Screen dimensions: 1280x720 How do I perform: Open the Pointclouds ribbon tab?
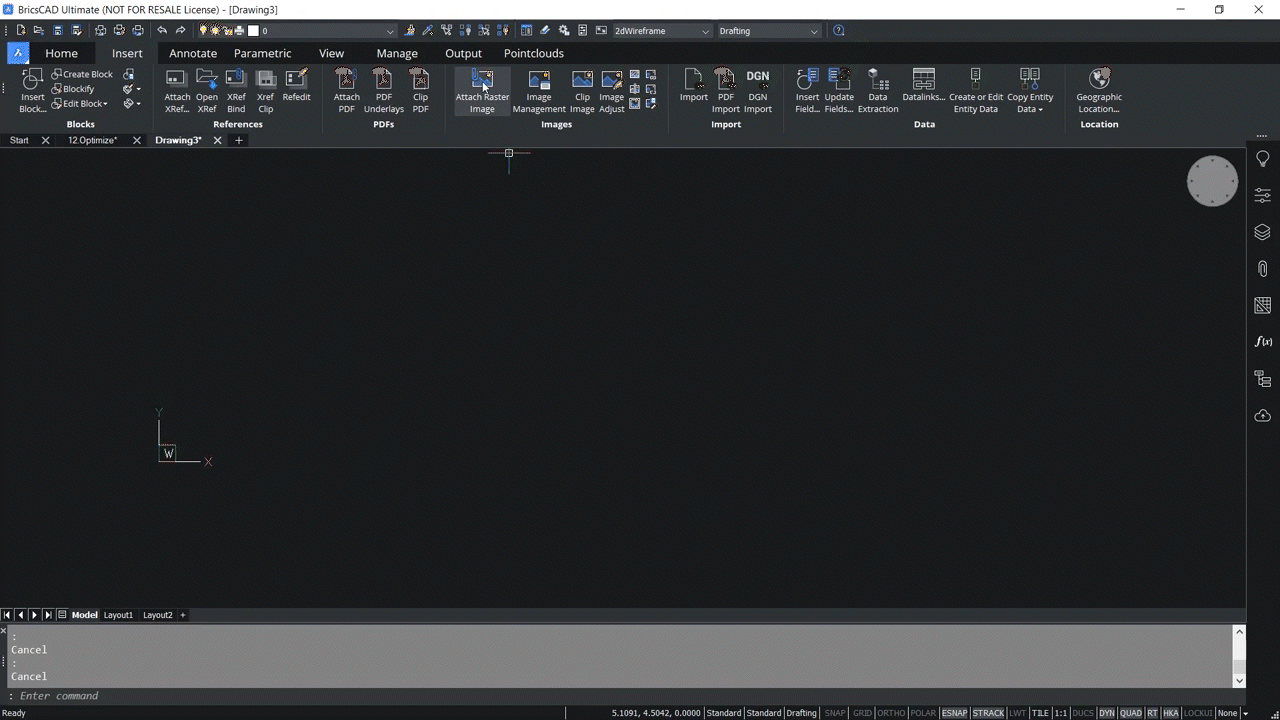click(534, 53)
